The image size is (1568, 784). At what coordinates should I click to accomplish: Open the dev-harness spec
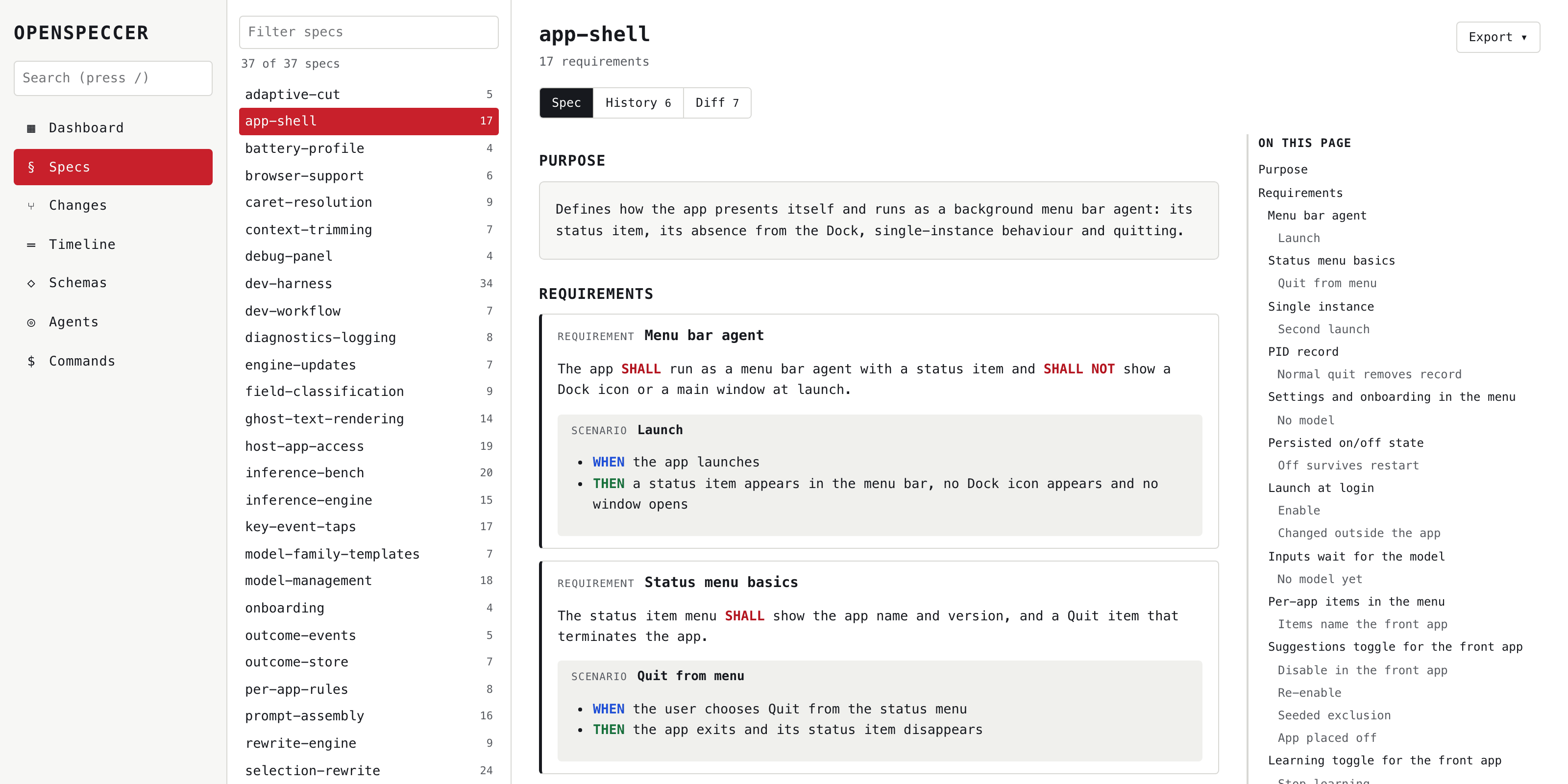368,283
